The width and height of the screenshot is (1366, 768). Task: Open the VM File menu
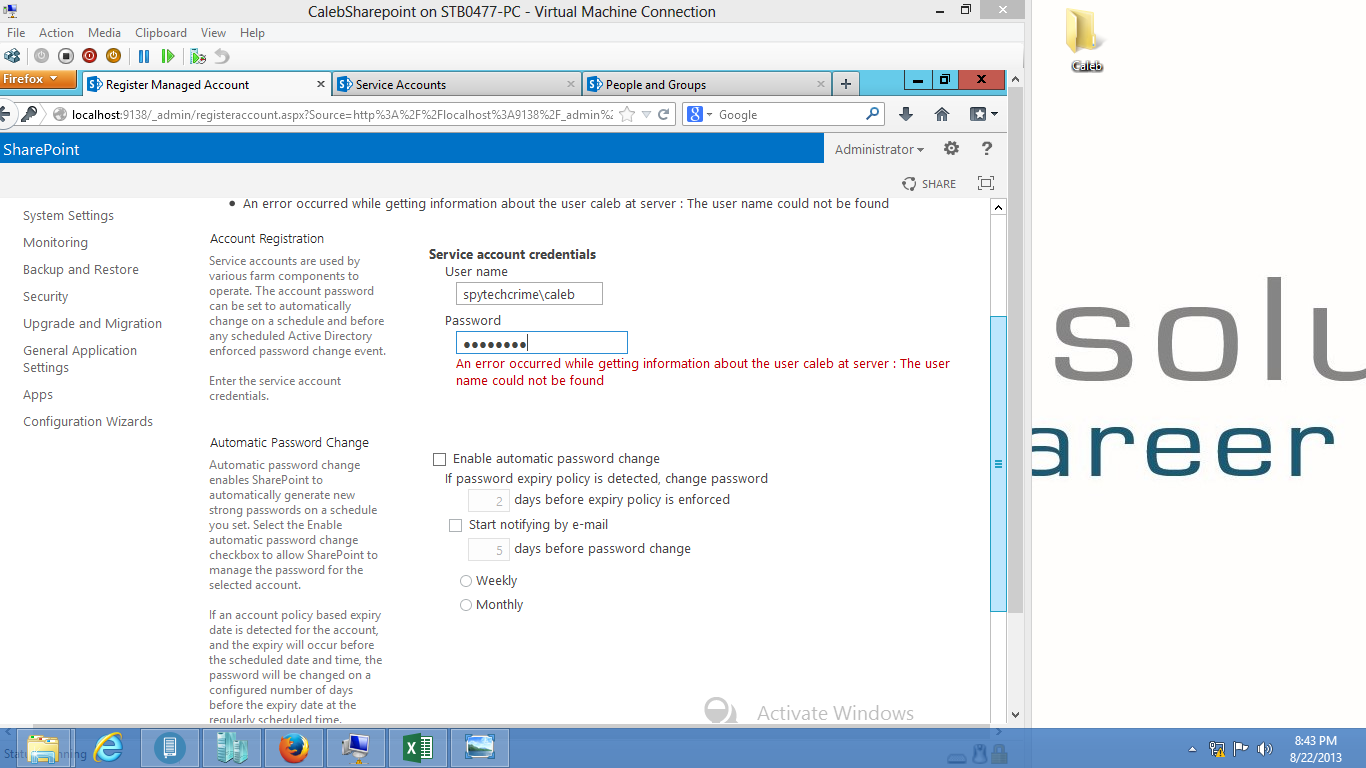[16, 33]
